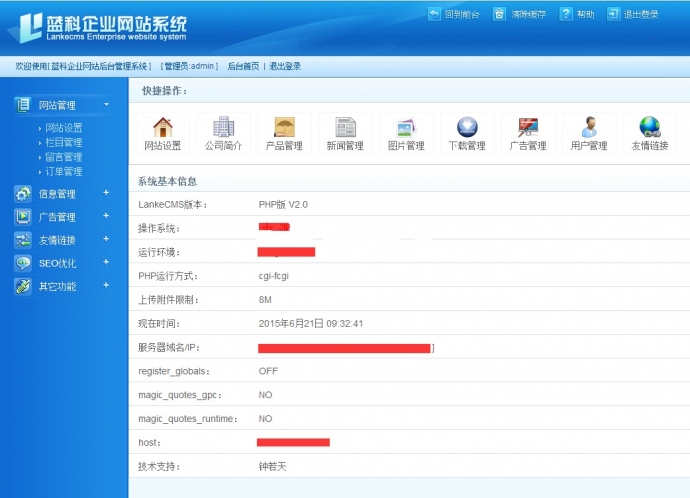The image size is (690, 498).
Task: Click the 系统基本信息 heading
Action: [167, 181]
